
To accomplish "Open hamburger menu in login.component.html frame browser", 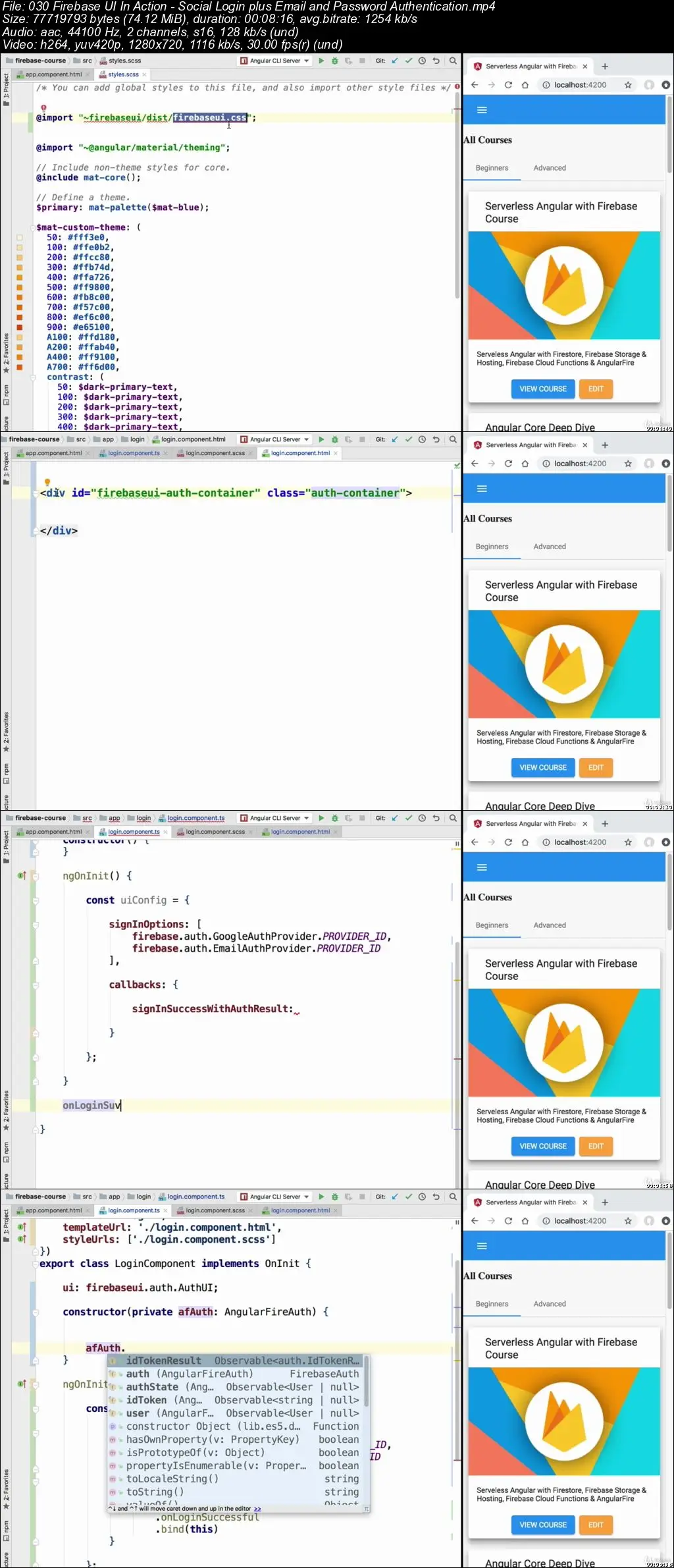I will (482, 489).
